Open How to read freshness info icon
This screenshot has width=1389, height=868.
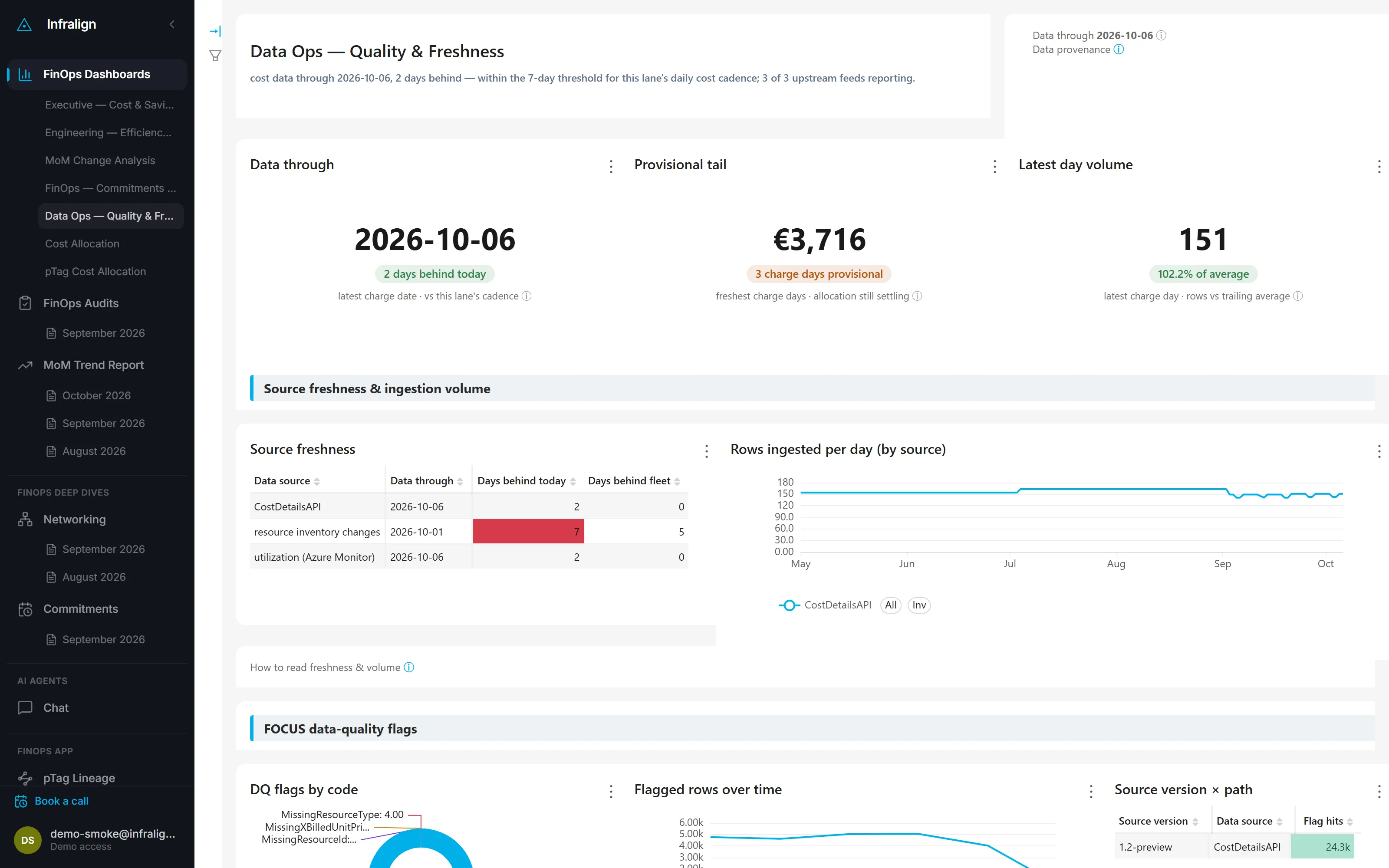(x=408, y=667)
